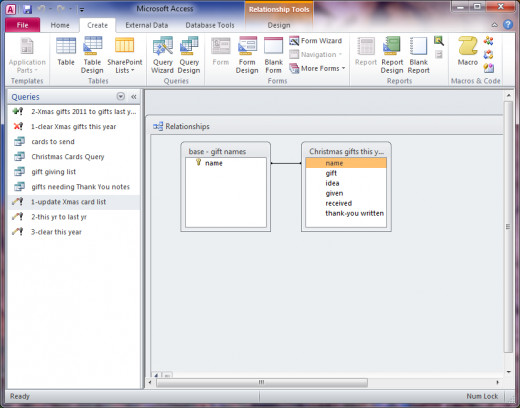Expand the More Forms dropdown
520x408 pixels.
[x=317, y=68]
